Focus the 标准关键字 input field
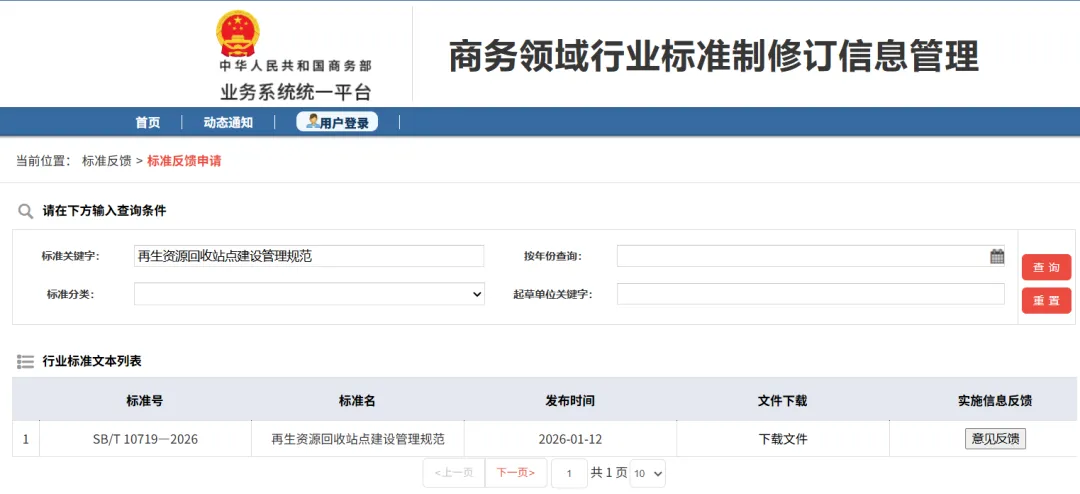Image resolution: width=1080 pixels, height=494 pixels. point(309,256)
